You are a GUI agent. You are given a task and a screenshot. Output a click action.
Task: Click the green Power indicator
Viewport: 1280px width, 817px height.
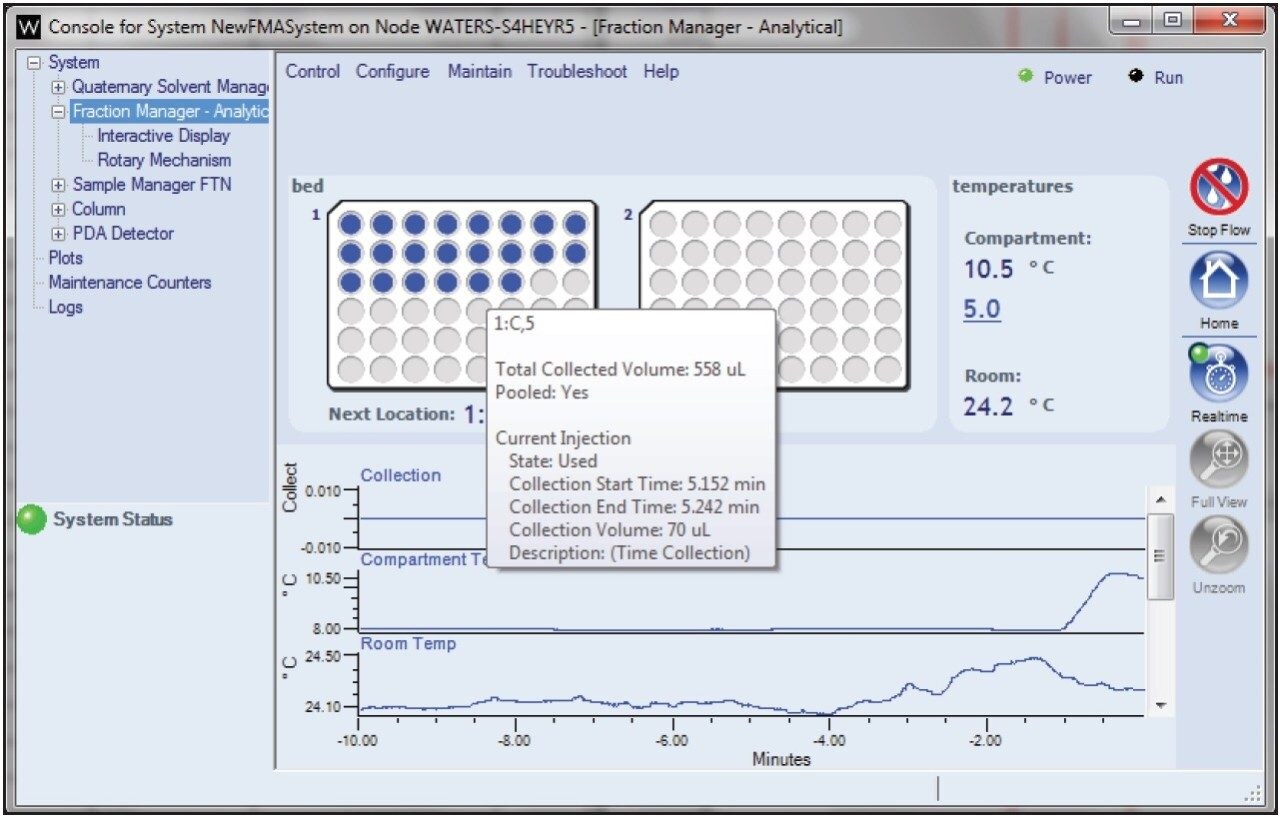[x=1025, y=77]
